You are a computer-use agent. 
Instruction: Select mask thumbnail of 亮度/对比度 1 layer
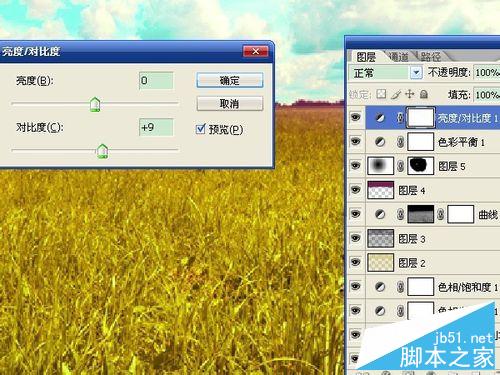click(x=421, y=117)
